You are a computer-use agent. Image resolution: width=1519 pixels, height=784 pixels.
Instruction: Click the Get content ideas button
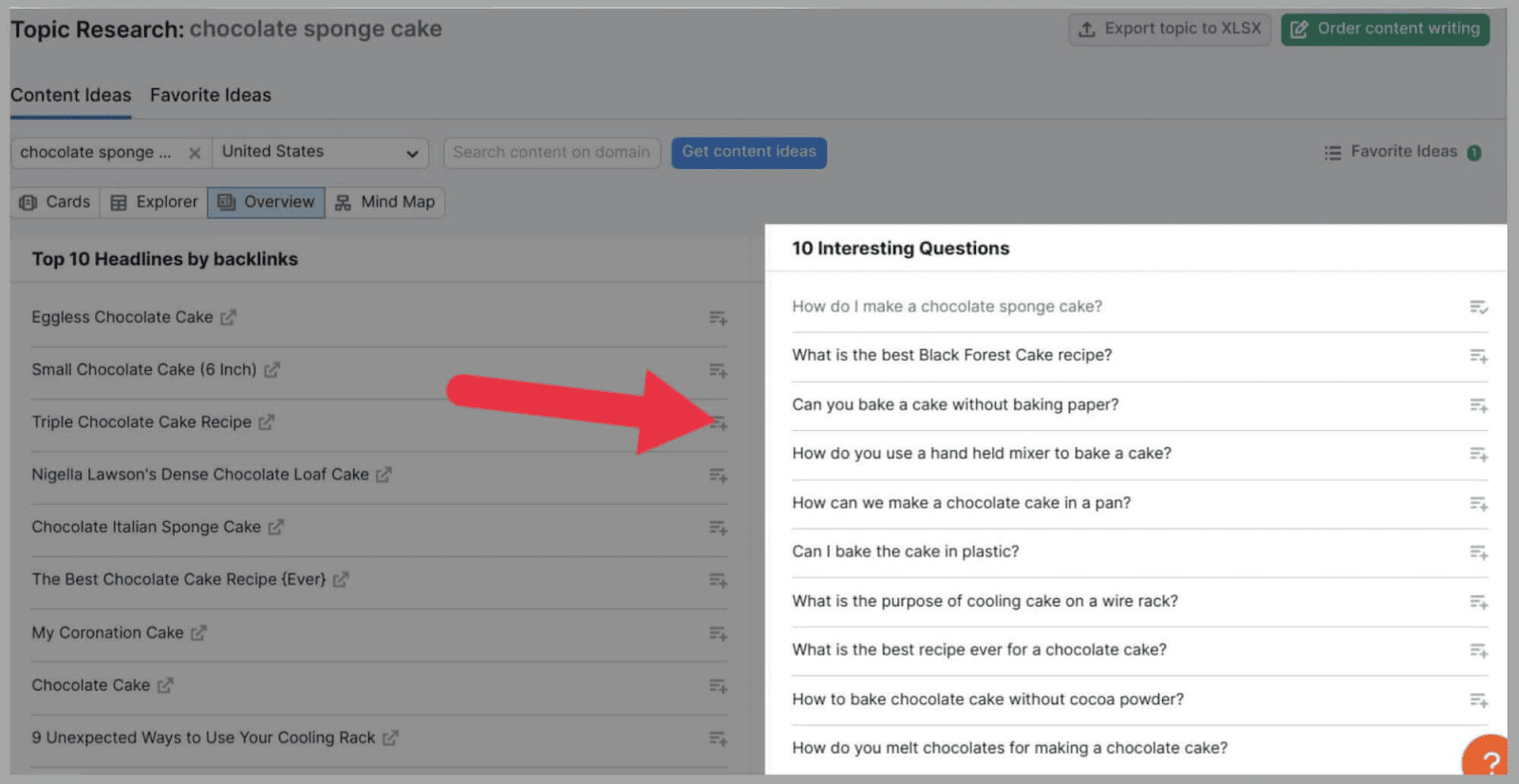(x=748, y=152)
